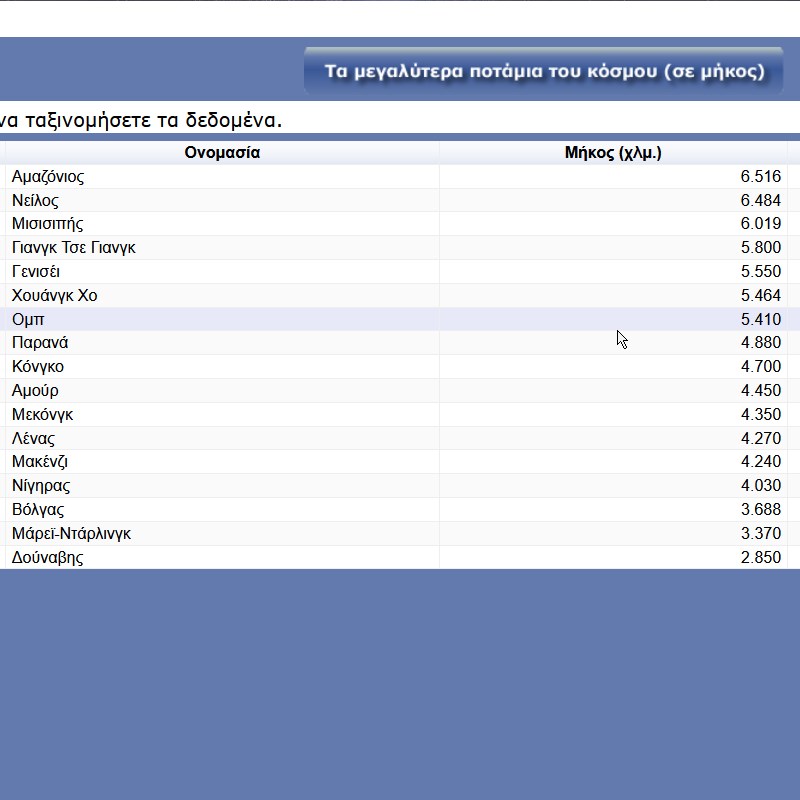Screen dimensions: 800x800
Task: Click the length value 6.019
Action: pos(760,223)
